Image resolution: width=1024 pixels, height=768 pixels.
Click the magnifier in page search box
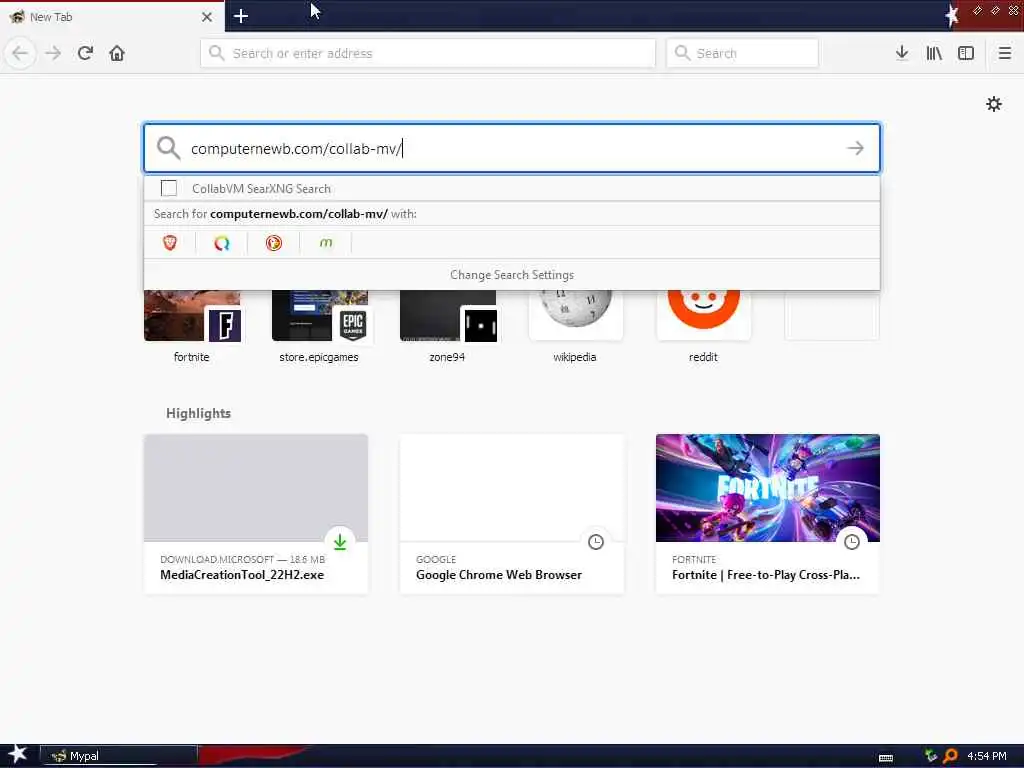coord(168,148)
